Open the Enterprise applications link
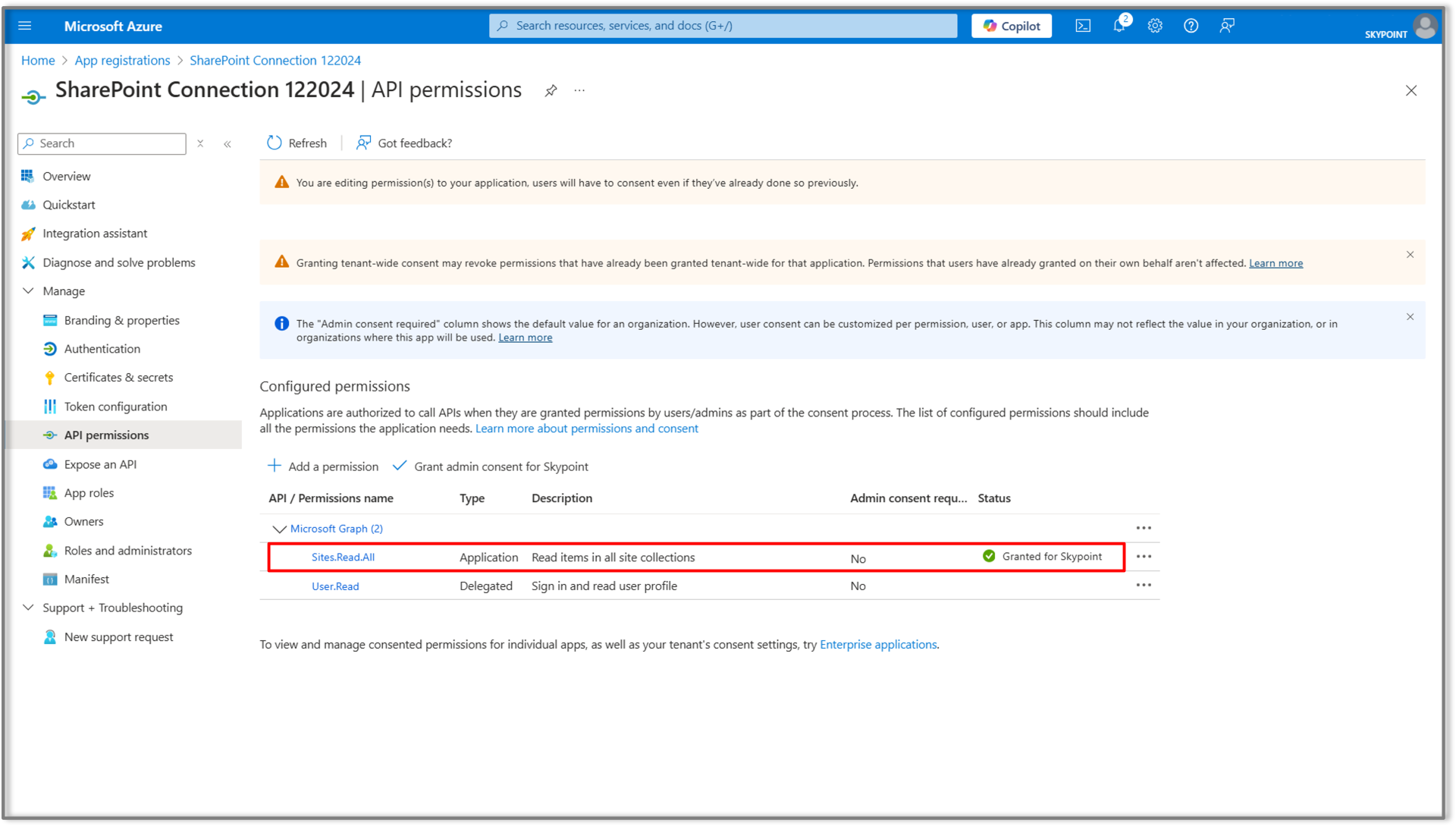 [x=878, y=644]
